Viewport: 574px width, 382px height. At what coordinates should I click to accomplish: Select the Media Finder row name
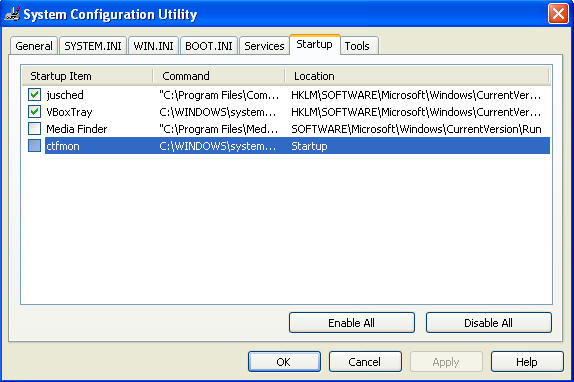77,129
